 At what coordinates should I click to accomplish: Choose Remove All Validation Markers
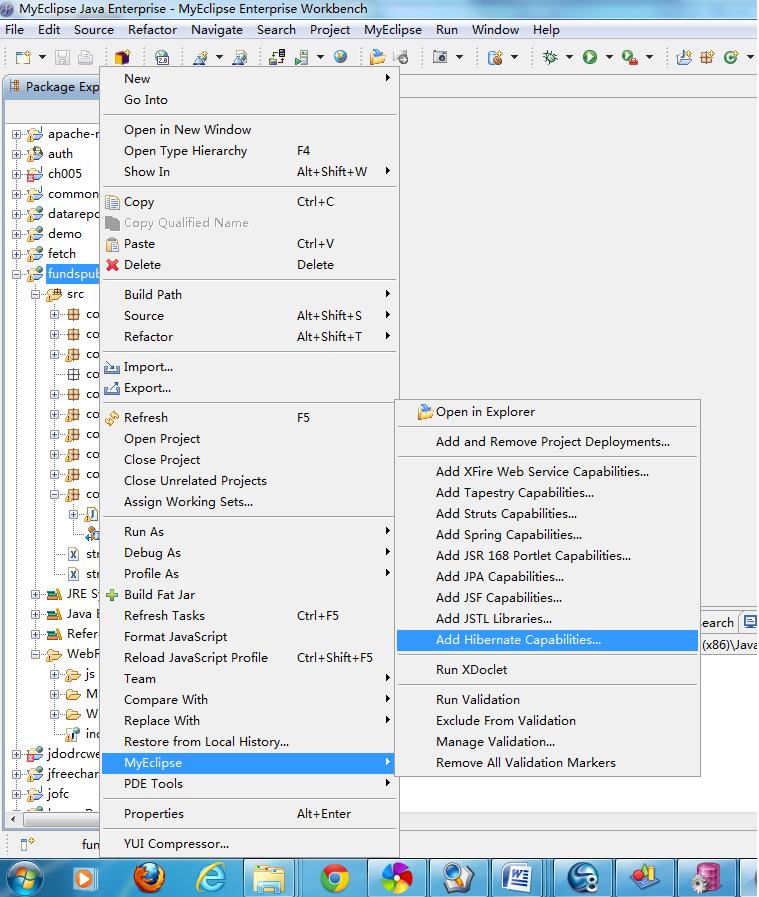point(547,763)
